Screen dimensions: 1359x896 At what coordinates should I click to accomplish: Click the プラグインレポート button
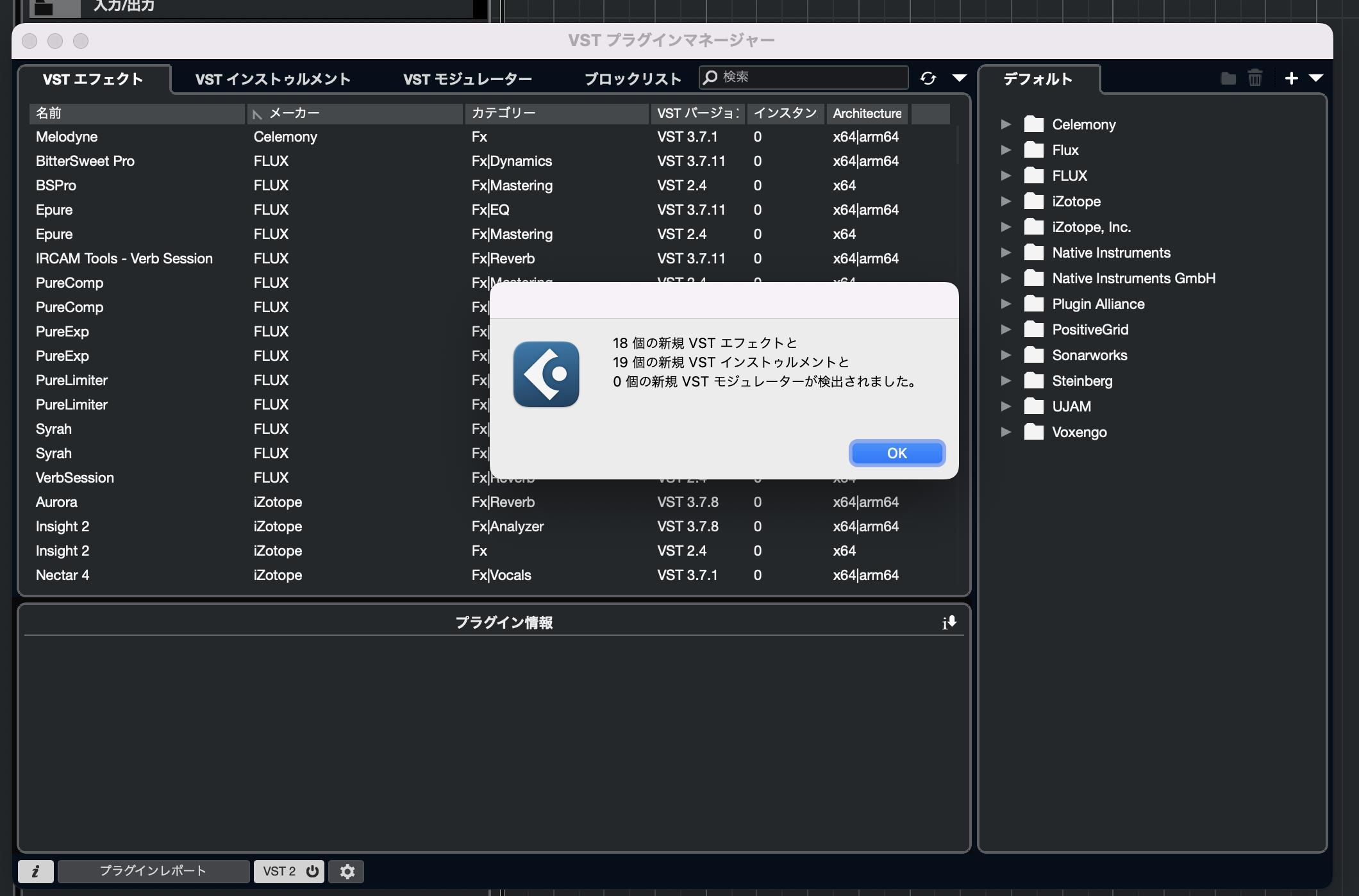point(153,871)
